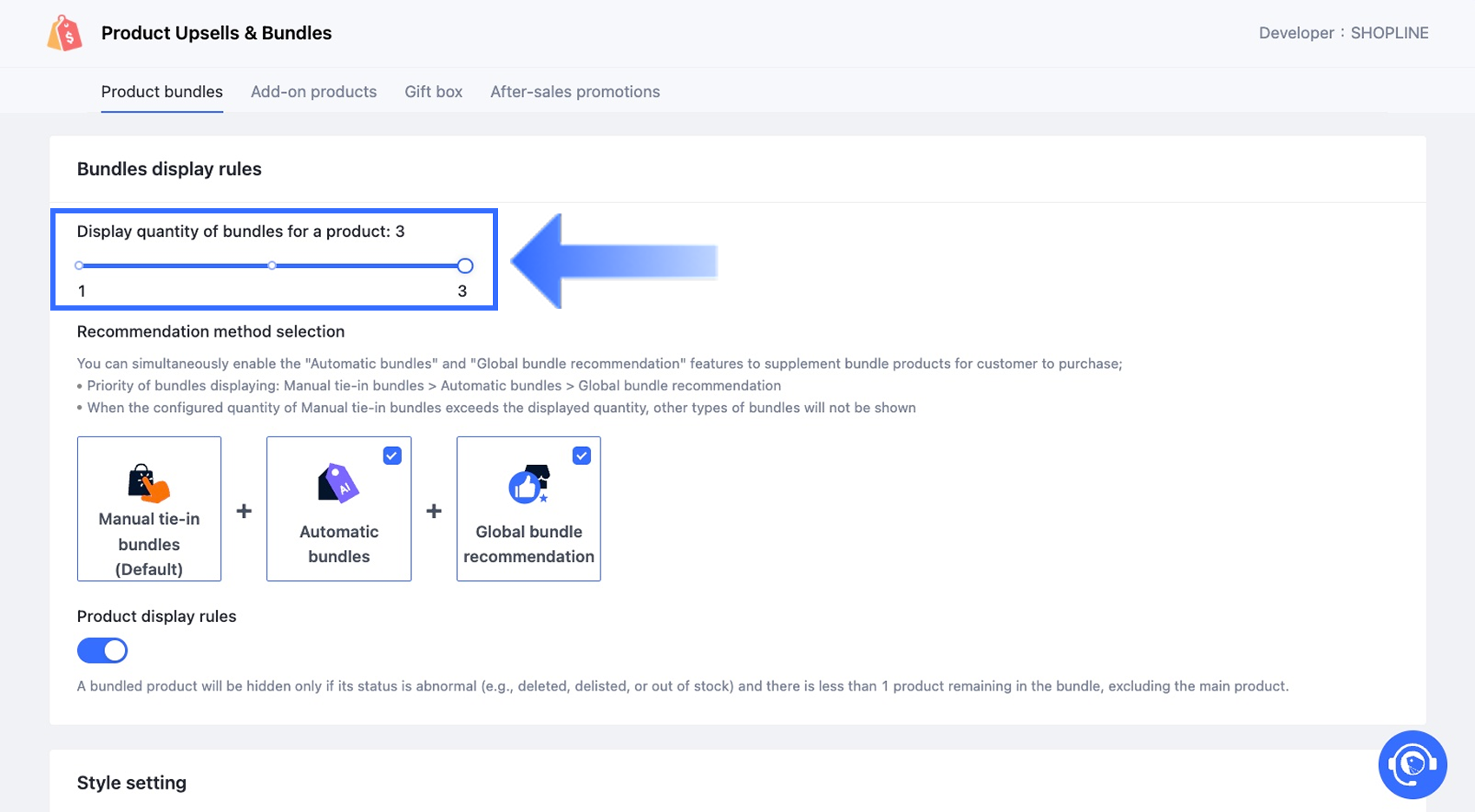Screen dimensions: 1475x812
Task: Click the slider's minimum label 1
Action: (82, 291)
